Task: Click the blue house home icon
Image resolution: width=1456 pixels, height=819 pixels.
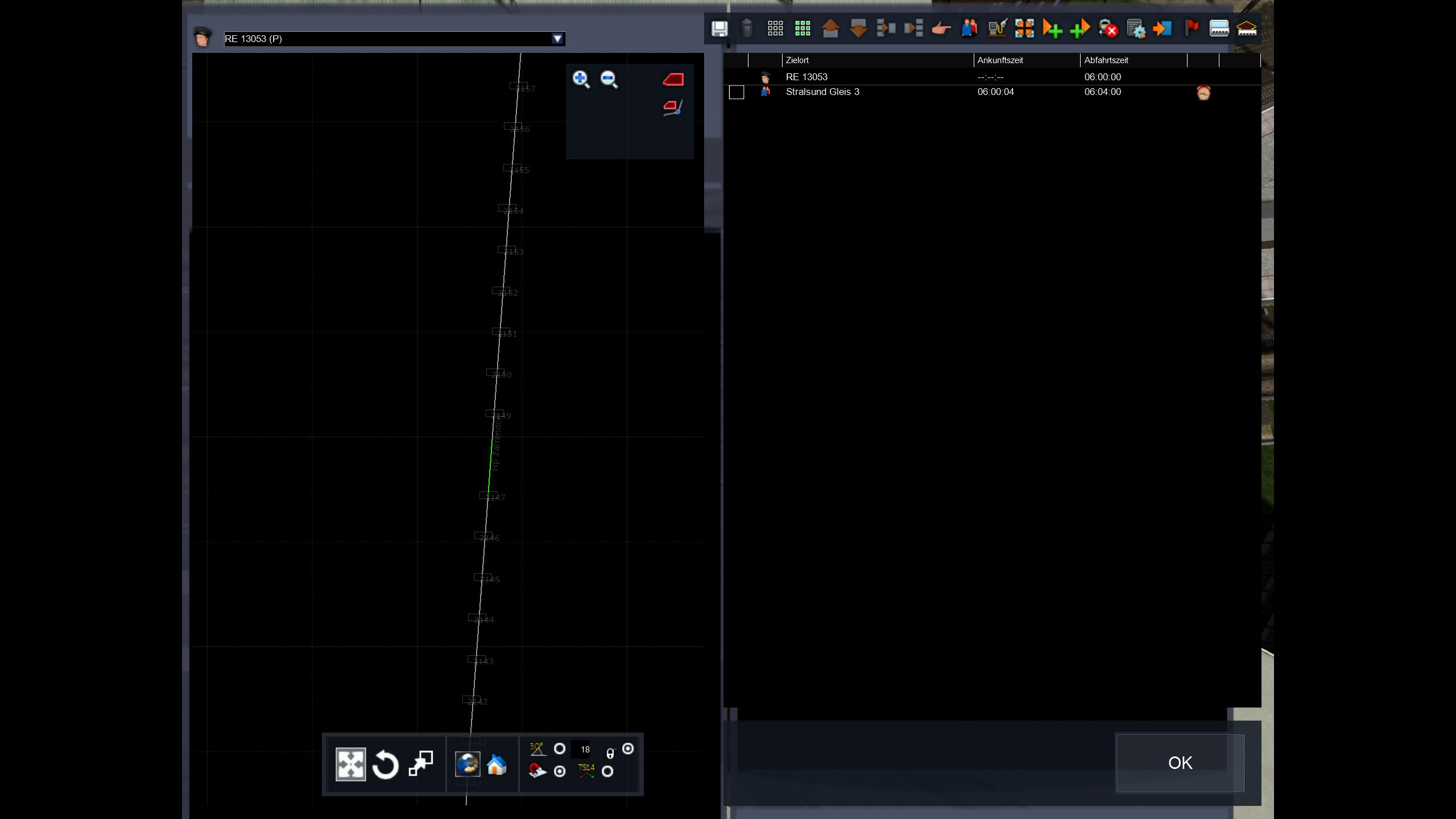Action: [497, 765]
